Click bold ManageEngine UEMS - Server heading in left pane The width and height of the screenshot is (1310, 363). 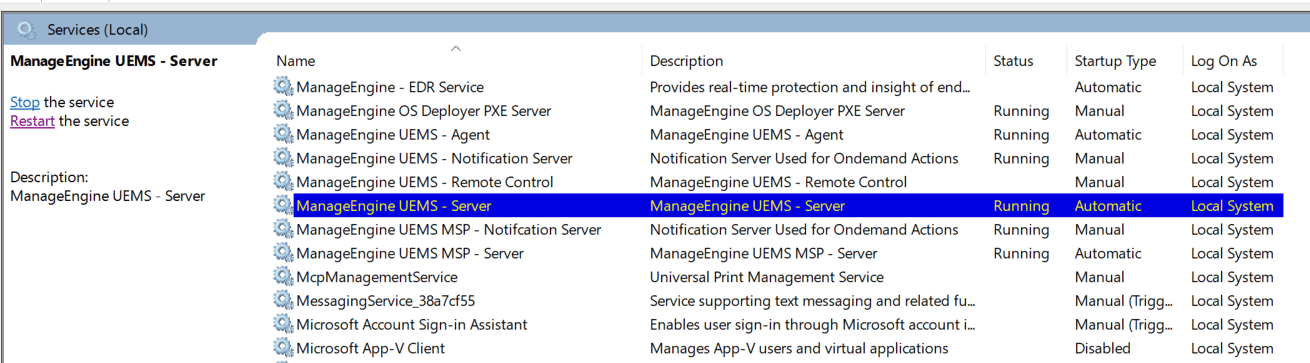point(113,61)
